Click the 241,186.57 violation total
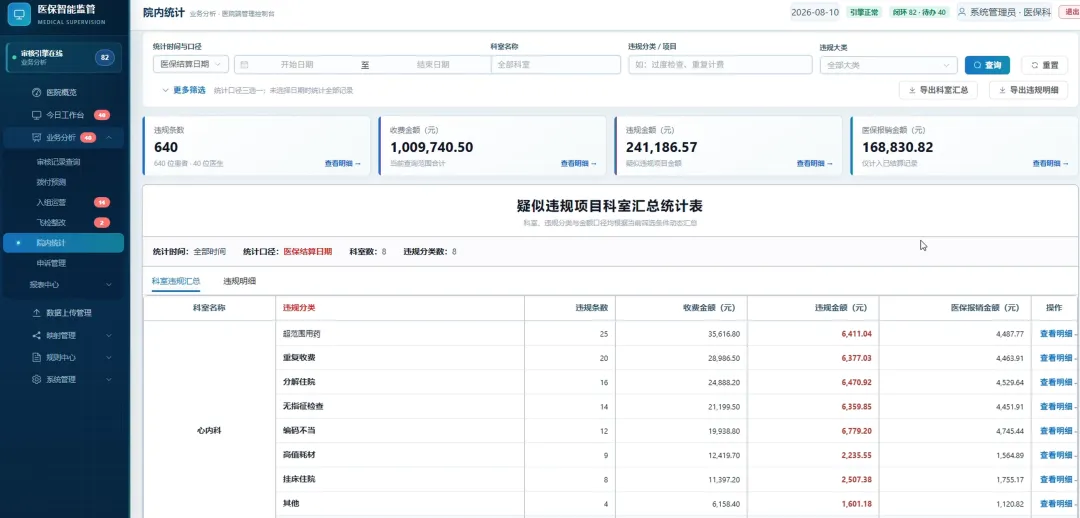This screenshot has width=1080, height=518. click(661, 147)
